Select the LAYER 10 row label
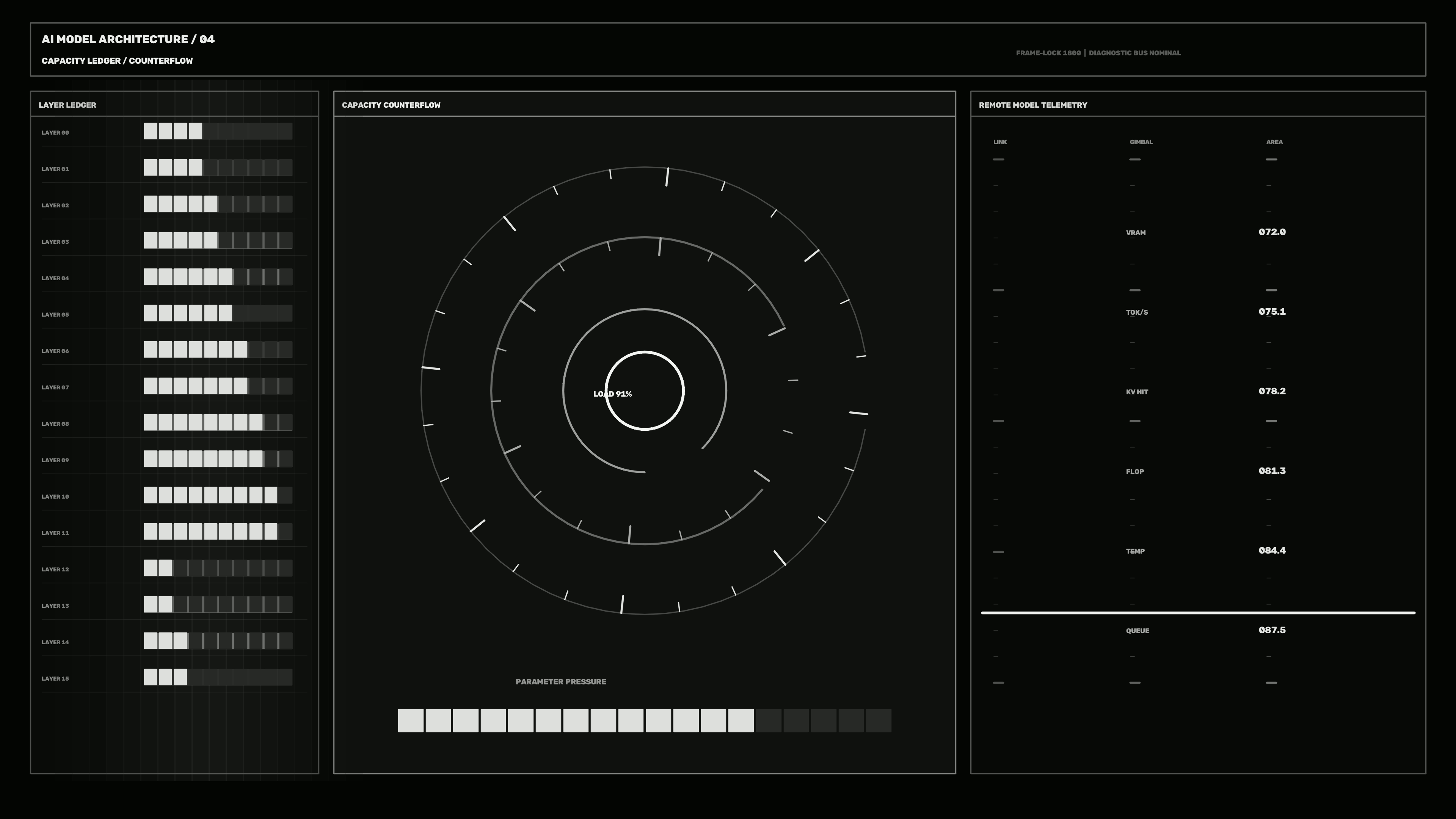This screenshot has width=1456, height=819. 55,496
